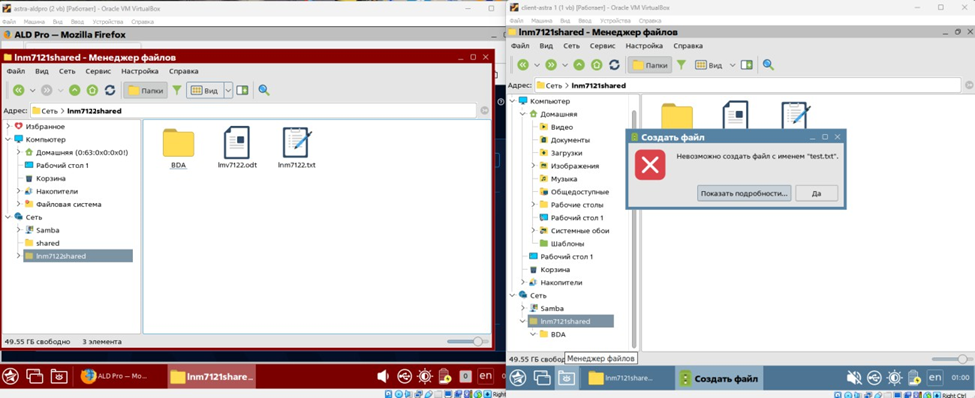Image resolution: width=975 pixels, height=398 pixels.
Task: Select Корзина in left tree
Action: 45,178
